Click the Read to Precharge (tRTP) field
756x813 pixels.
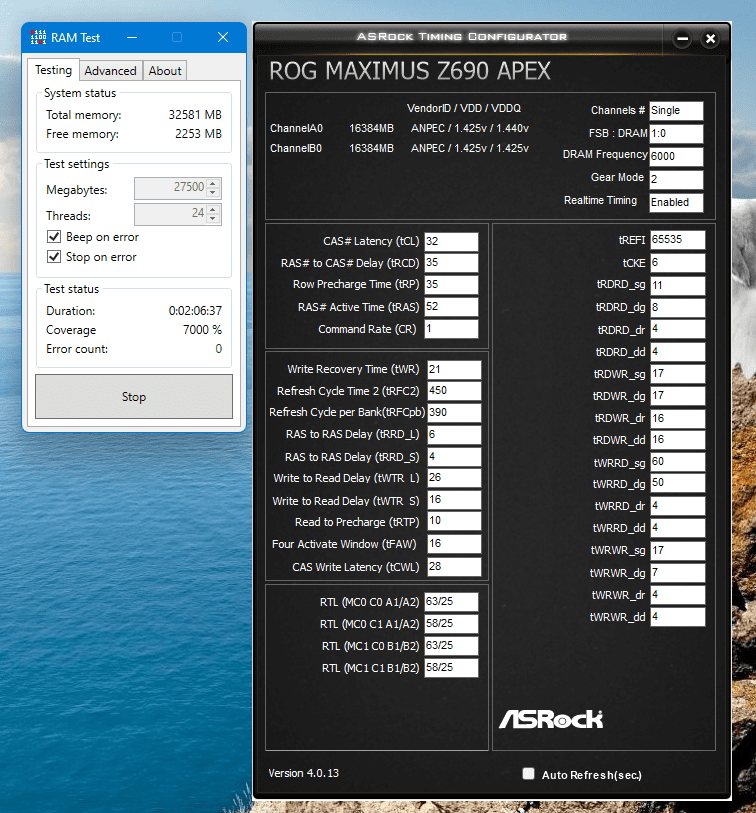pyautogui.click(x=454, y=521)
